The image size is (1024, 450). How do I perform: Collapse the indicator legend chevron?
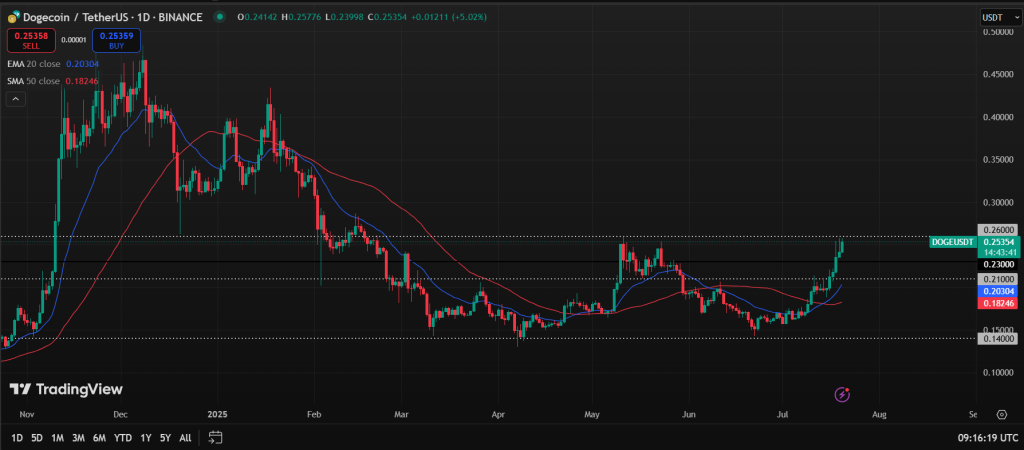(x=16, y=99)
